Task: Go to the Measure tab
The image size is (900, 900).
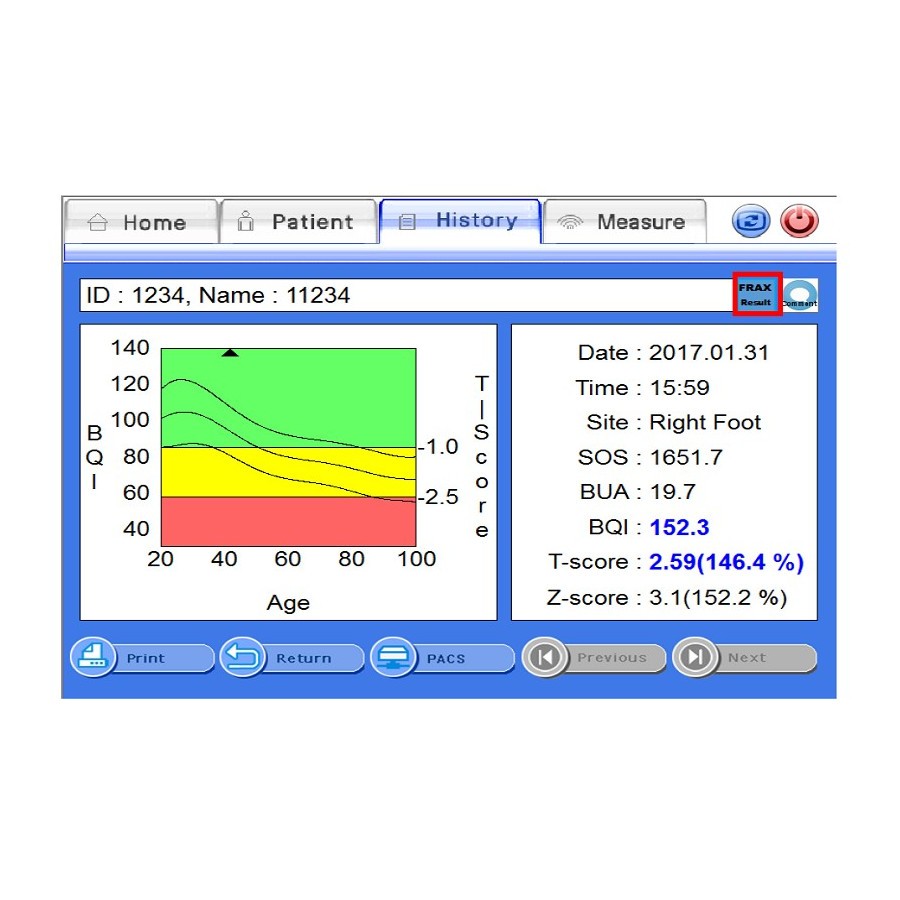Action: click(x=624, y=222)
